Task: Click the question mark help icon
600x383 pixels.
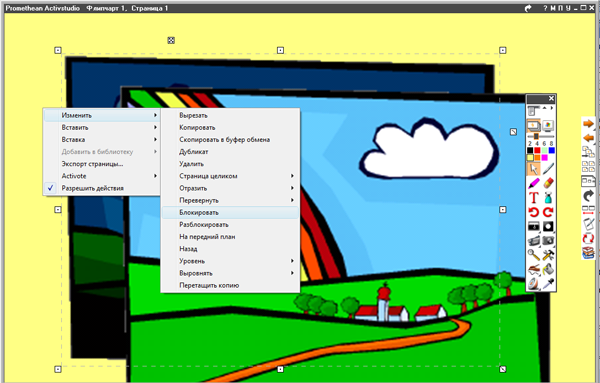Action: [x=545, y=8]
